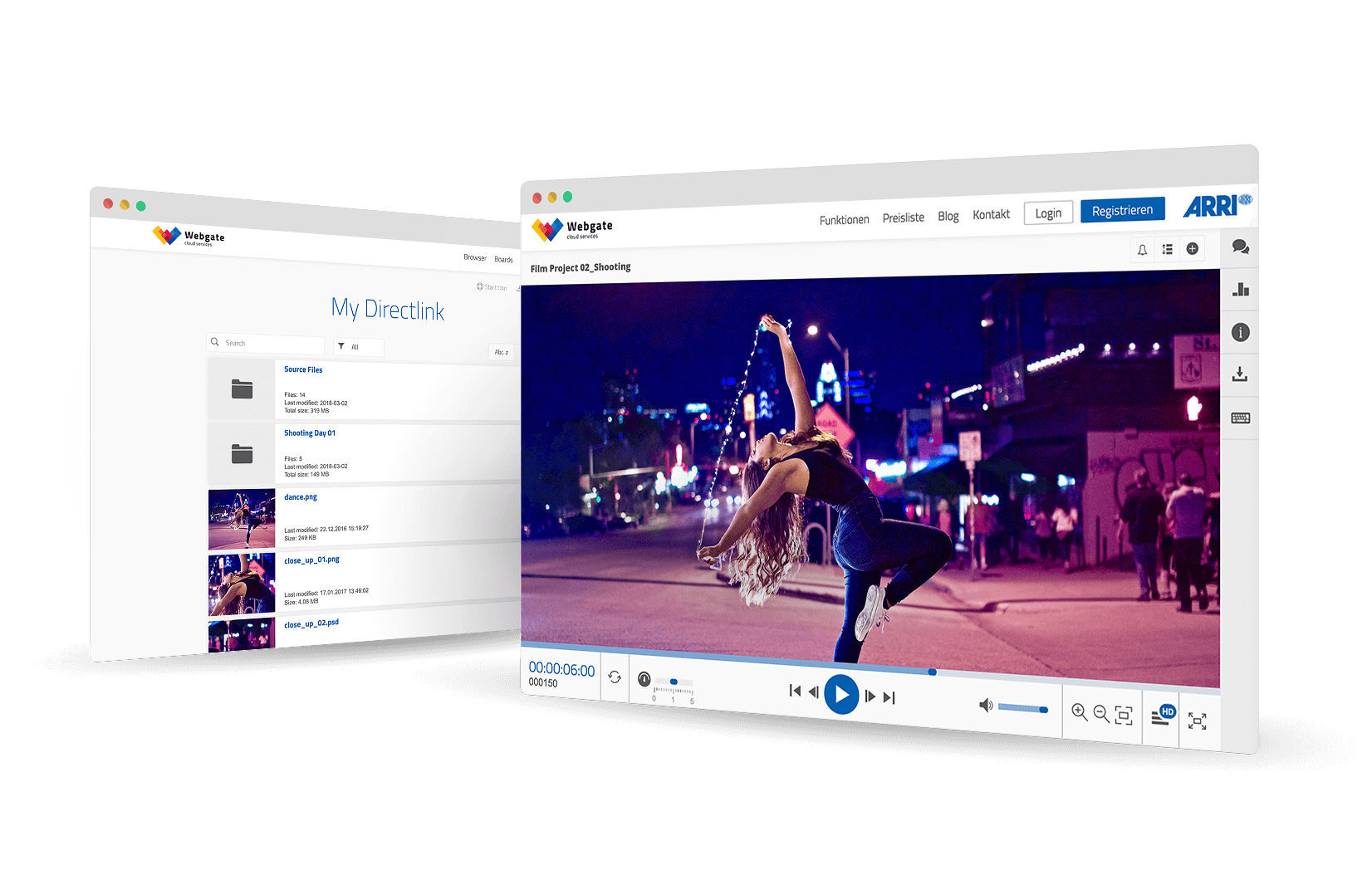The image size is (1372, 875).
Task: Open the statistics chart icon
Action: point(1240,291)
